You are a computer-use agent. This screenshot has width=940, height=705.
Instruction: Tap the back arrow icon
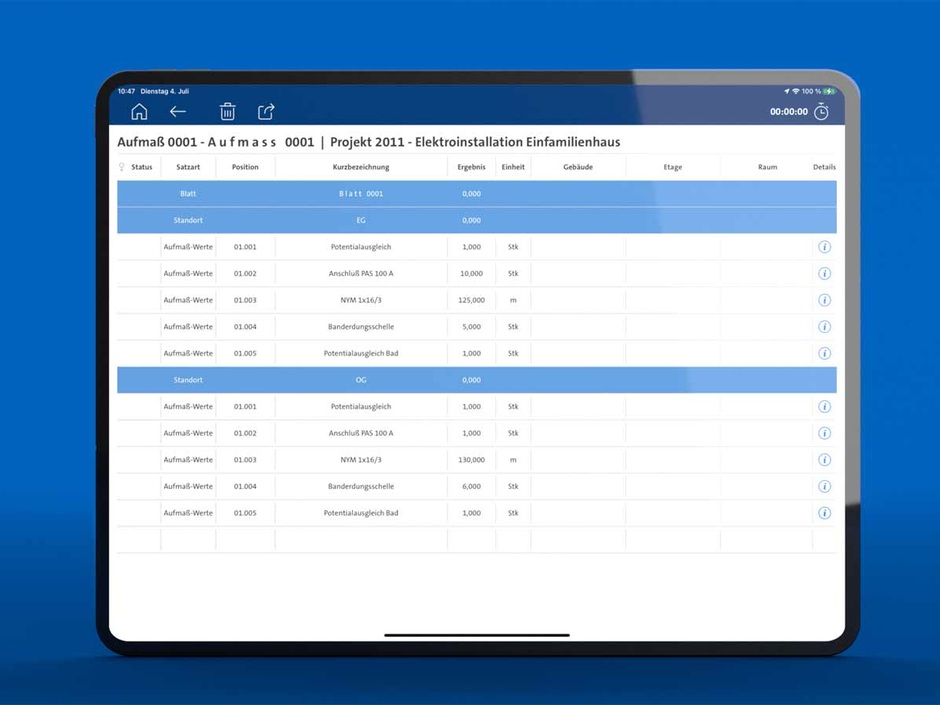(178, 112)
